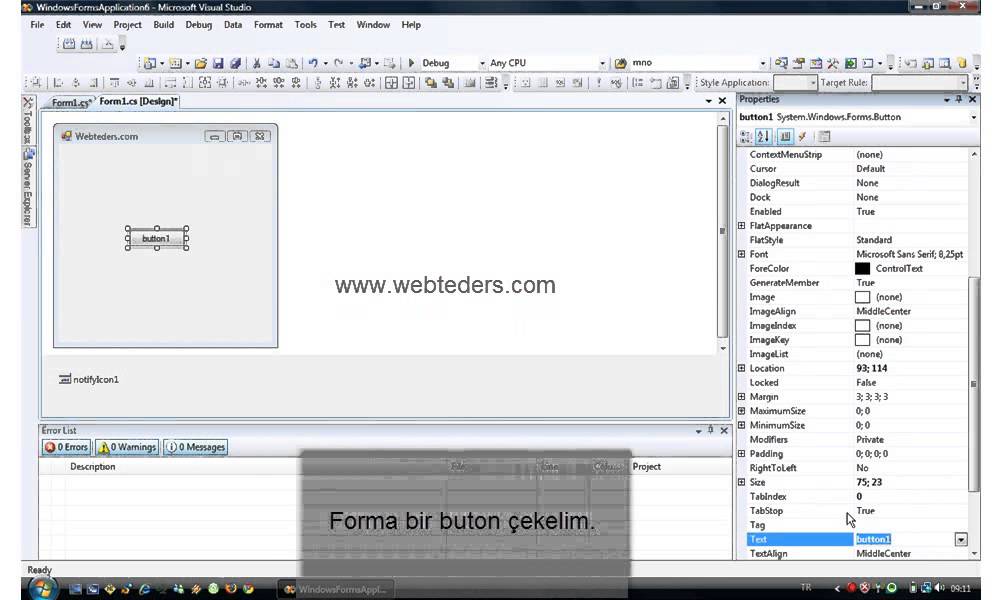Click the Bring to Front layout icon

pyautogui.click(x=431, y=83)
